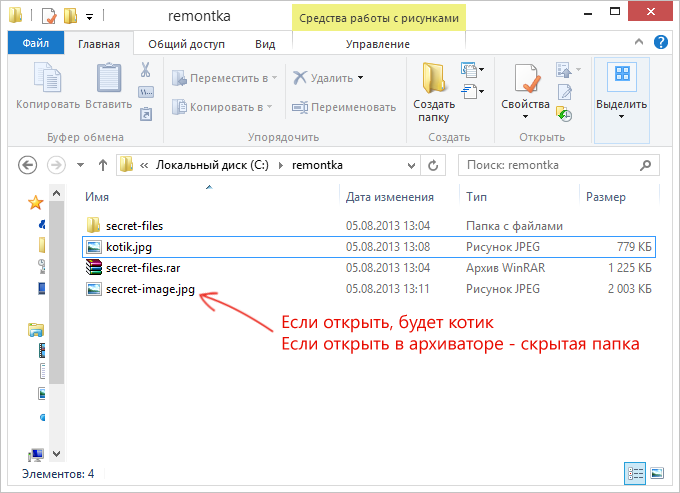This screenshot has width=680, height=493.
Task: Click the Cut scissors icon
Action: pos(145,69)
